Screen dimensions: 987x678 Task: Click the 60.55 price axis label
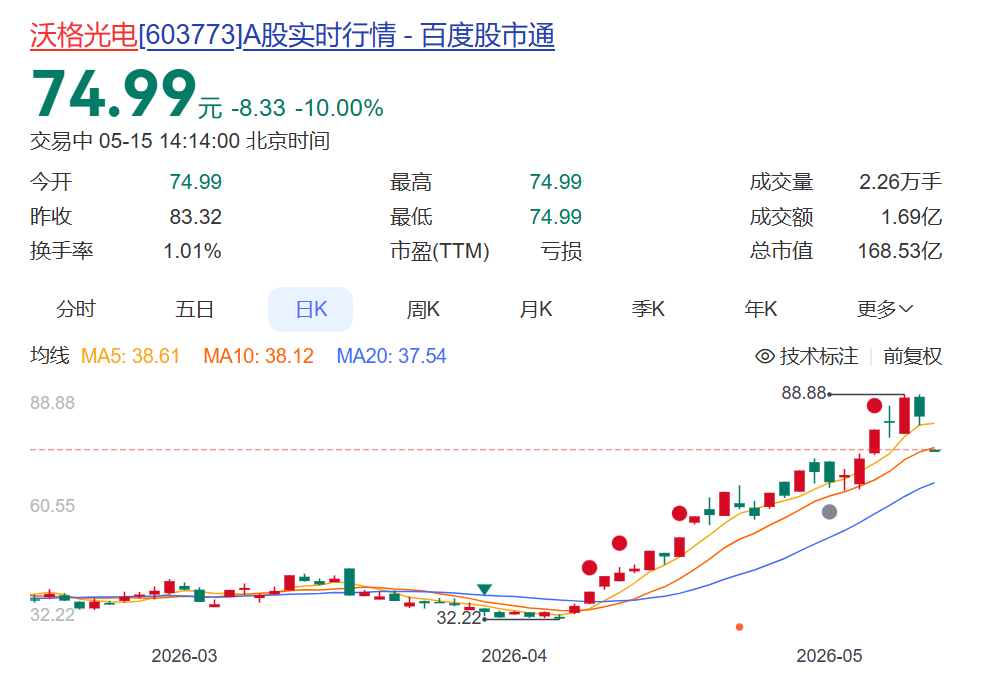pyautogui.click(x=52, y=506)
